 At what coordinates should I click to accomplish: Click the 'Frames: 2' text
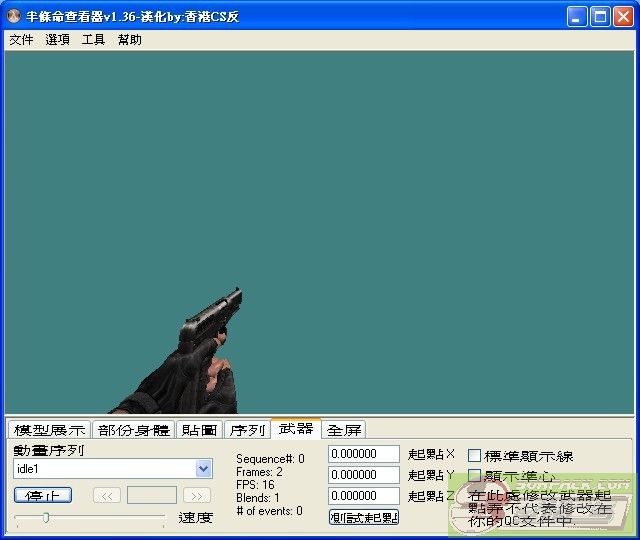pyautogui.click(x=259, y=472)
